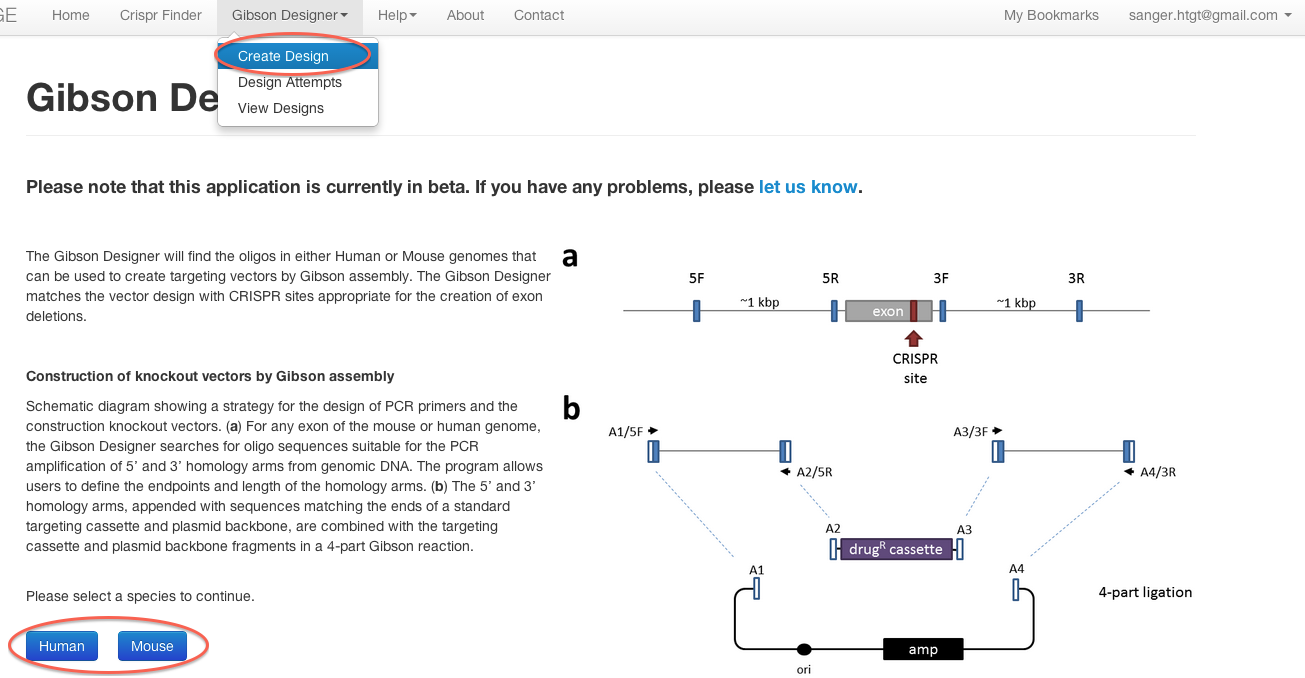Click the black ori dot on plasmid
This screenshot has height=678, width=1305.
click(x=804, y=649)
